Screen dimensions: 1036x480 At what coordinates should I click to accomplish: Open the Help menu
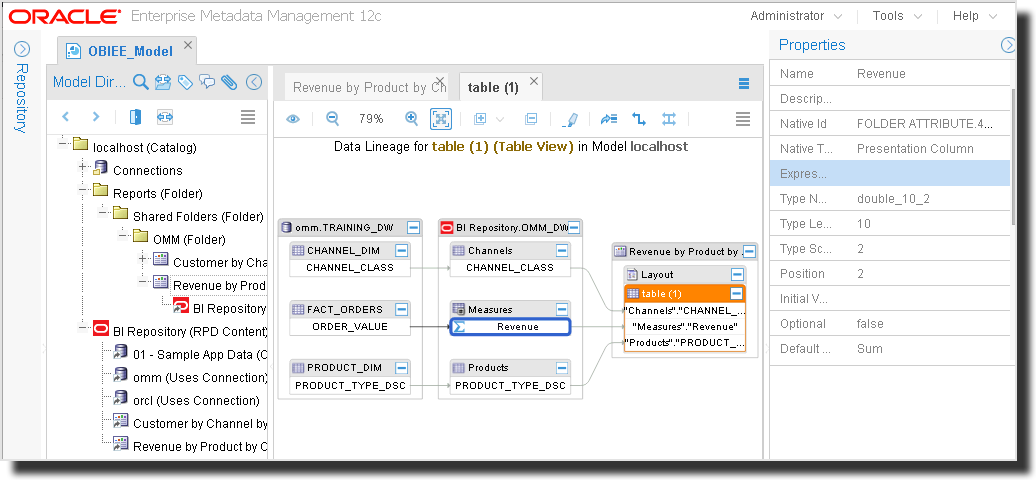coord(975,16)
